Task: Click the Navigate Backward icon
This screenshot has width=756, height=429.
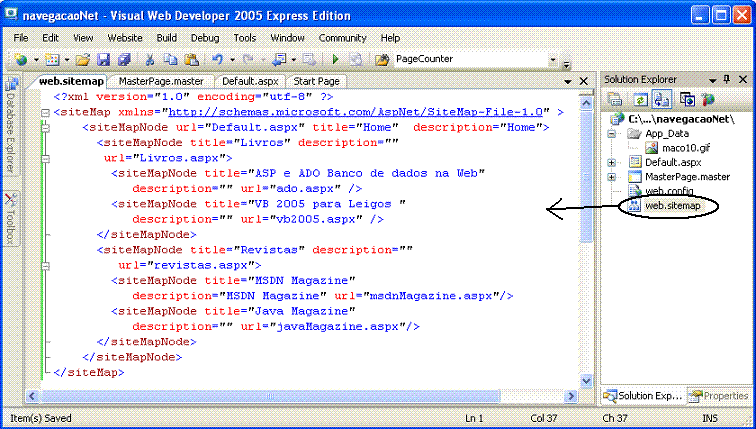Action: [x=279, y=59]
